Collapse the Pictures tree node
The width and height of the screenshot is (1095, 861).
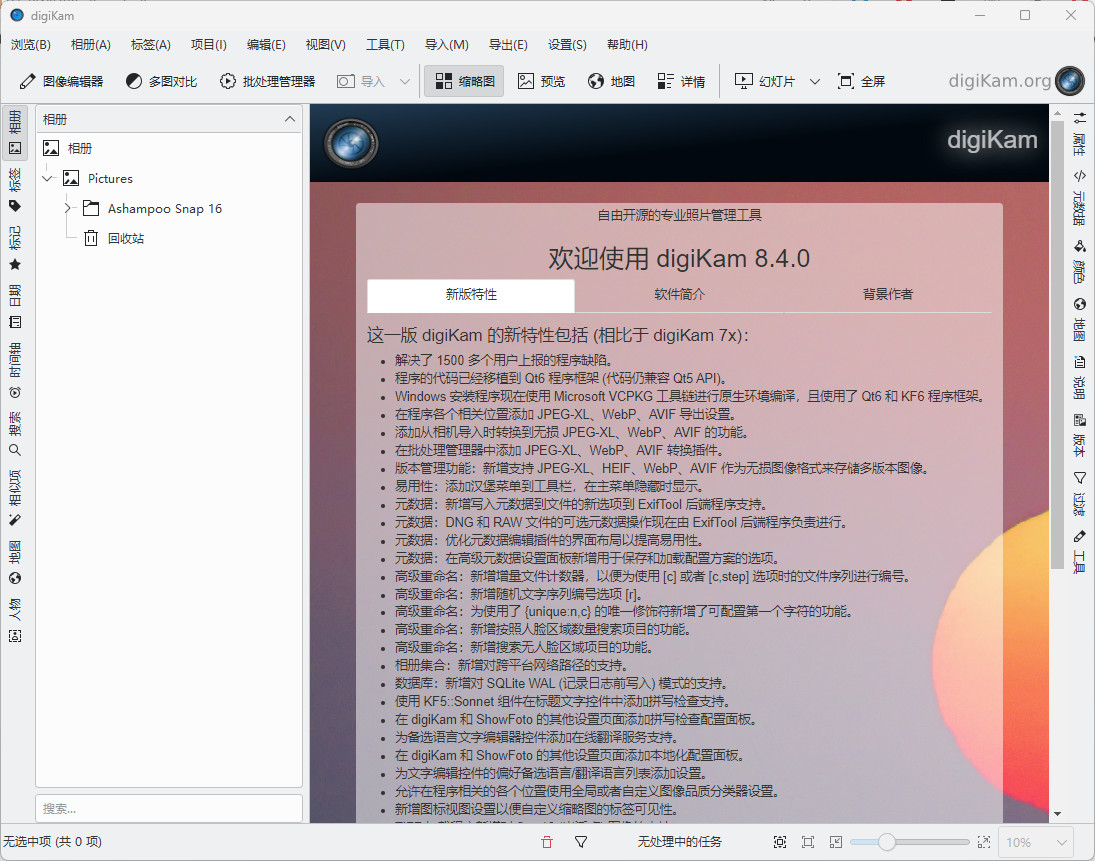pyautogui.click(x=47, y=179)
